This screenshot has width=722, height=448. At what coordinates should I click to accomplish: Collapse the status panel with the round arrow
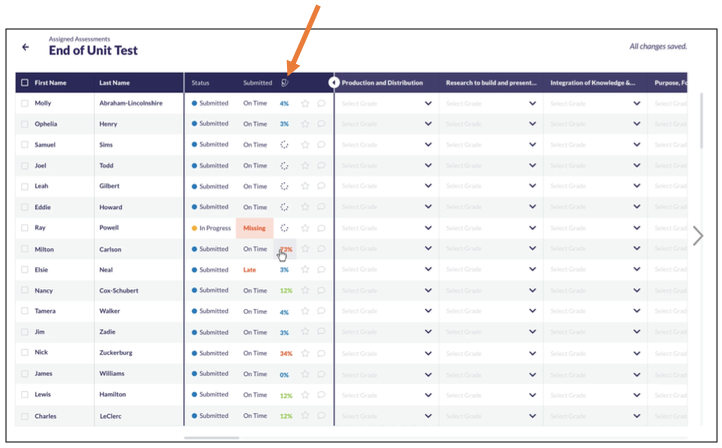[334, 82]
